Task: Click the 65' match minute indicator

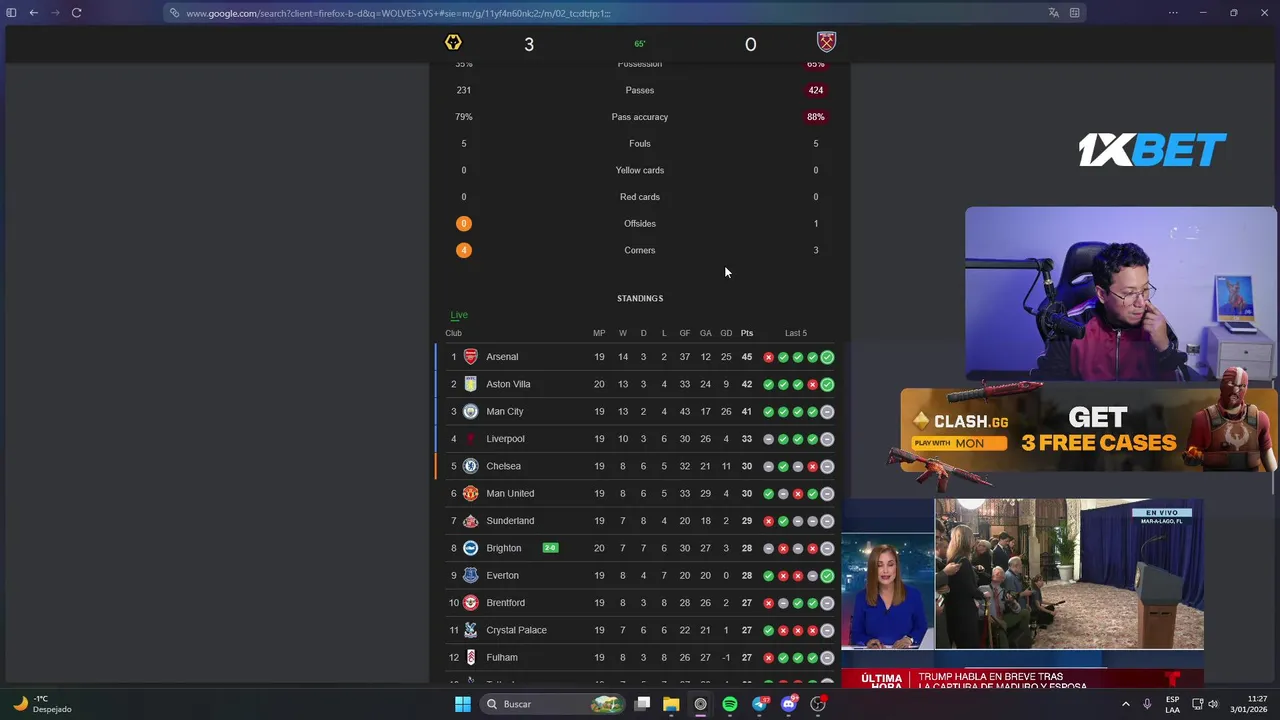Action: (x=640, y=44)
